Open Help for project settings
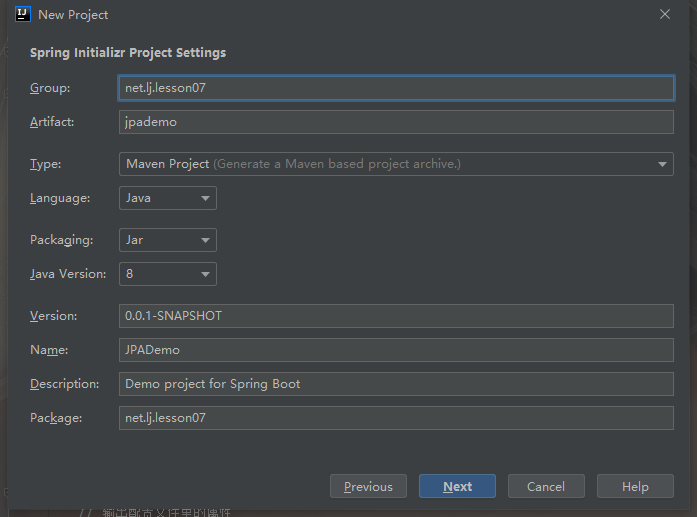Screen dimensions: 697x517 tap(635, 486)
